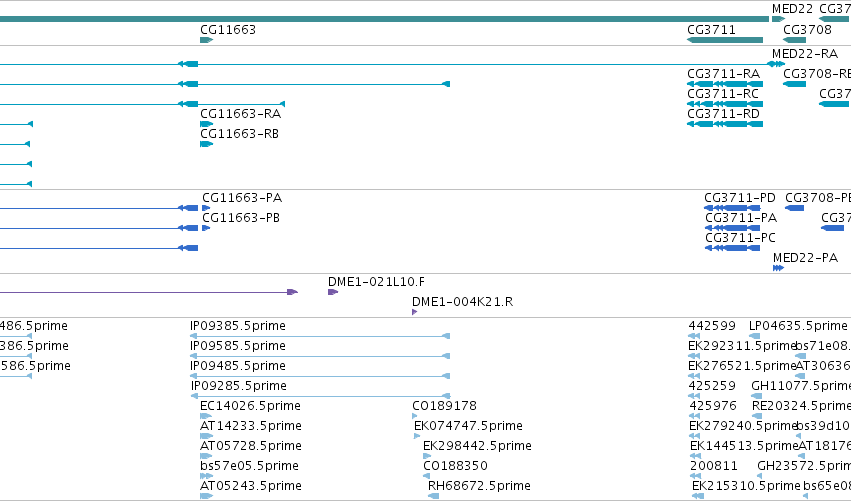Select the long teal gene bar at top
Viewport: 851px width, 501px height.
click(x=384, y=19)
